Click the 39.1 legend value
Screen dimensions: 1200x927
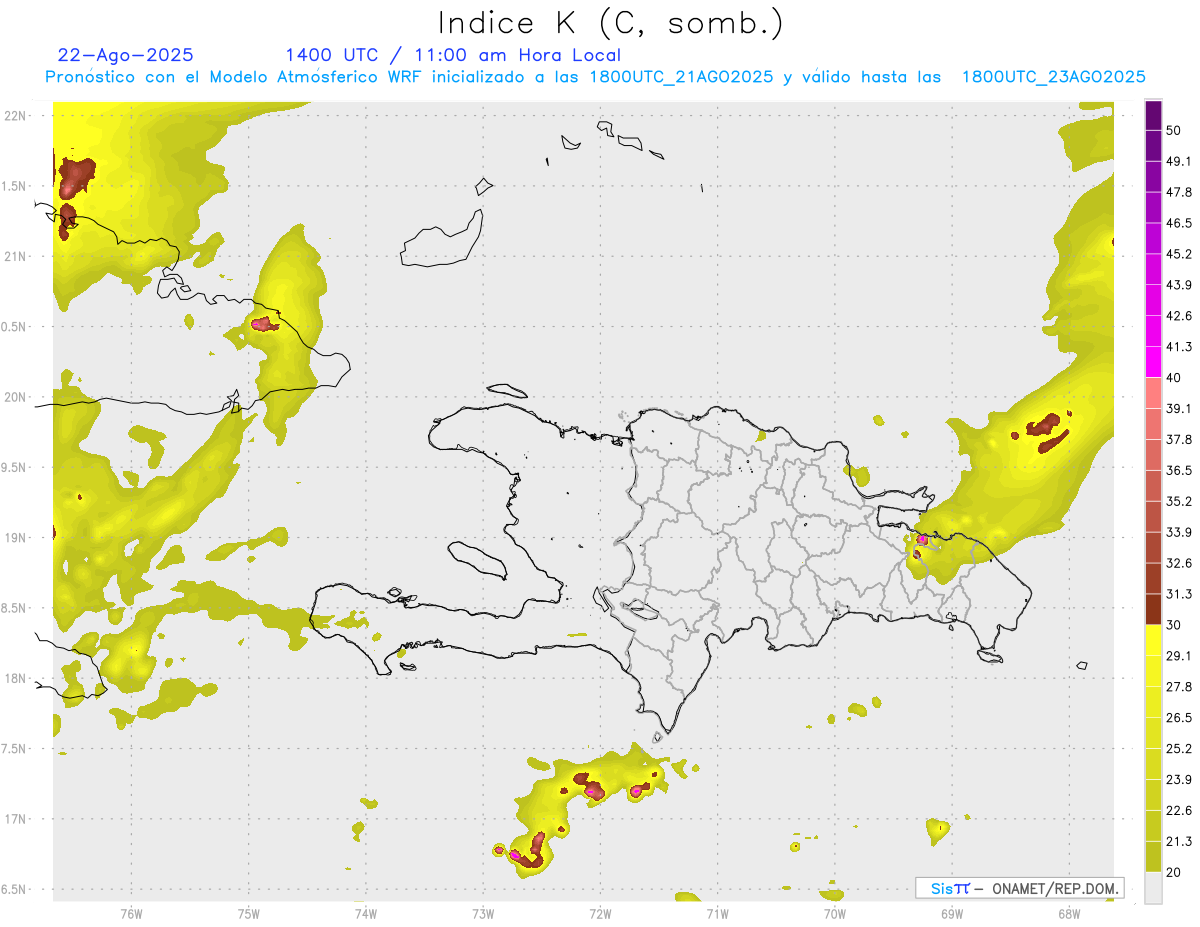tap(1178, 409)
